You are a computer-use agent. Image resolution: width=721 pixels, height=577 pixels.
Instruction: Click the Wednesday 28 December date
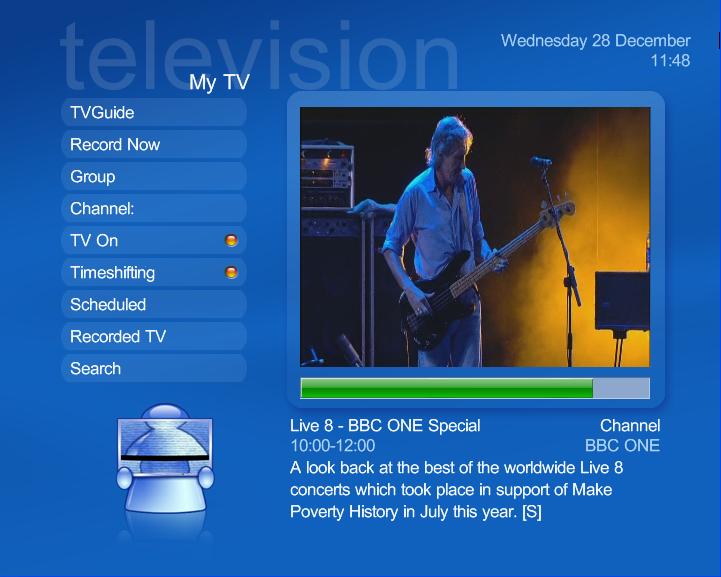pos(595,41)
